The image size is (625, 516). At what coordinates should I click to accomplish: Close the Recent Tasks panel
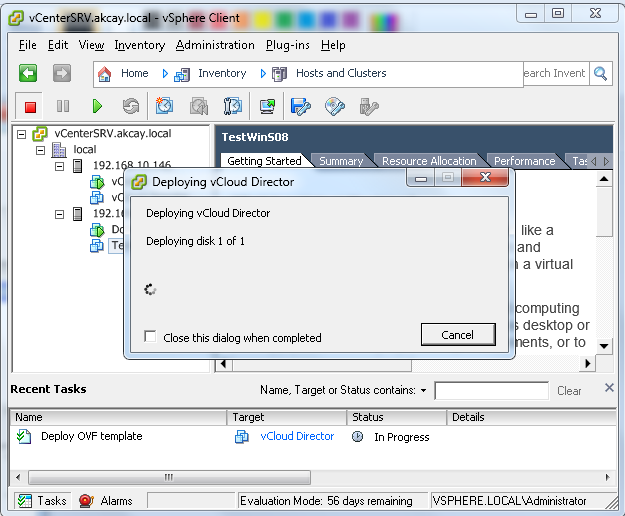point(609,388)
